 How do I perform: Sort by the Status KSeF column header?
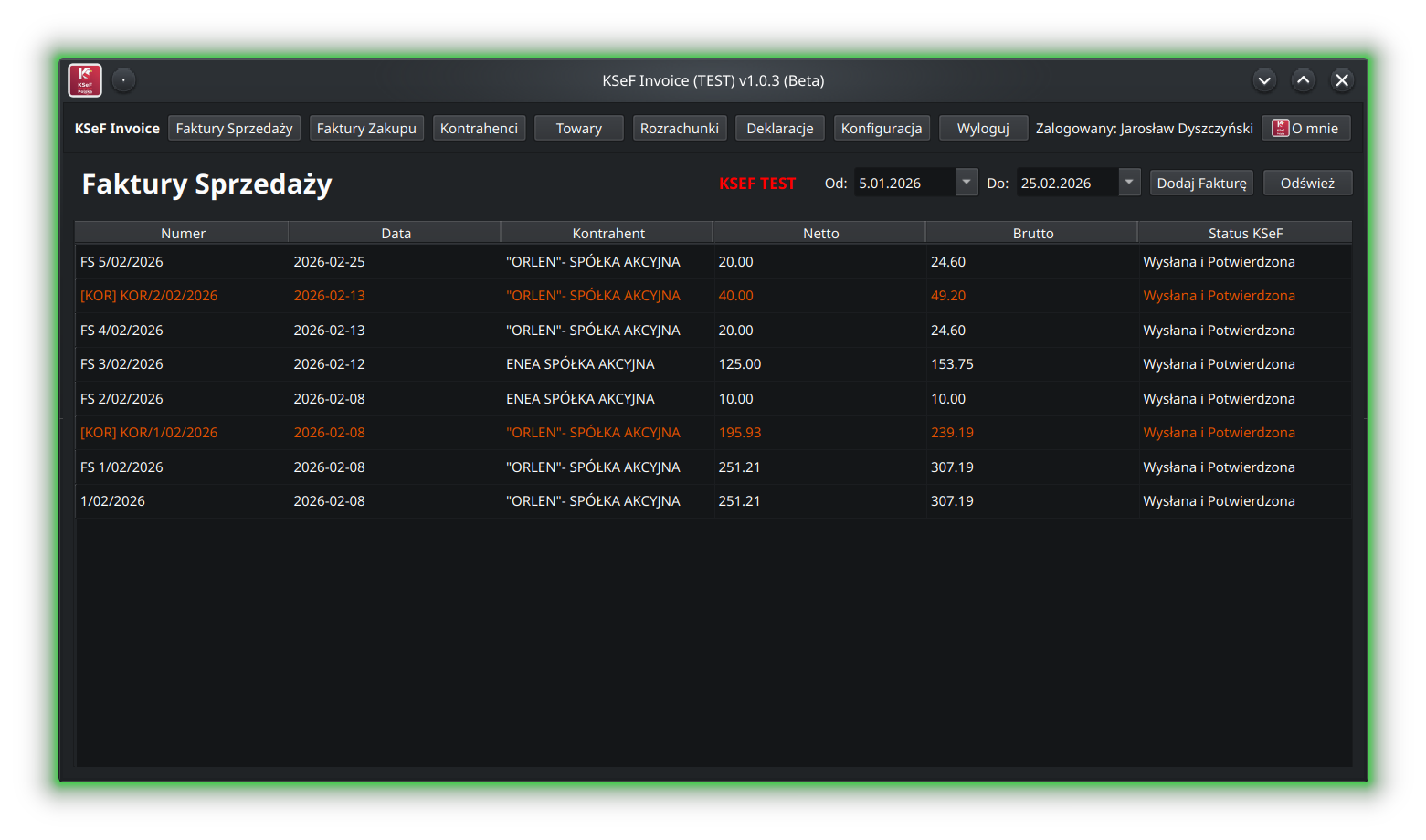1244,234
